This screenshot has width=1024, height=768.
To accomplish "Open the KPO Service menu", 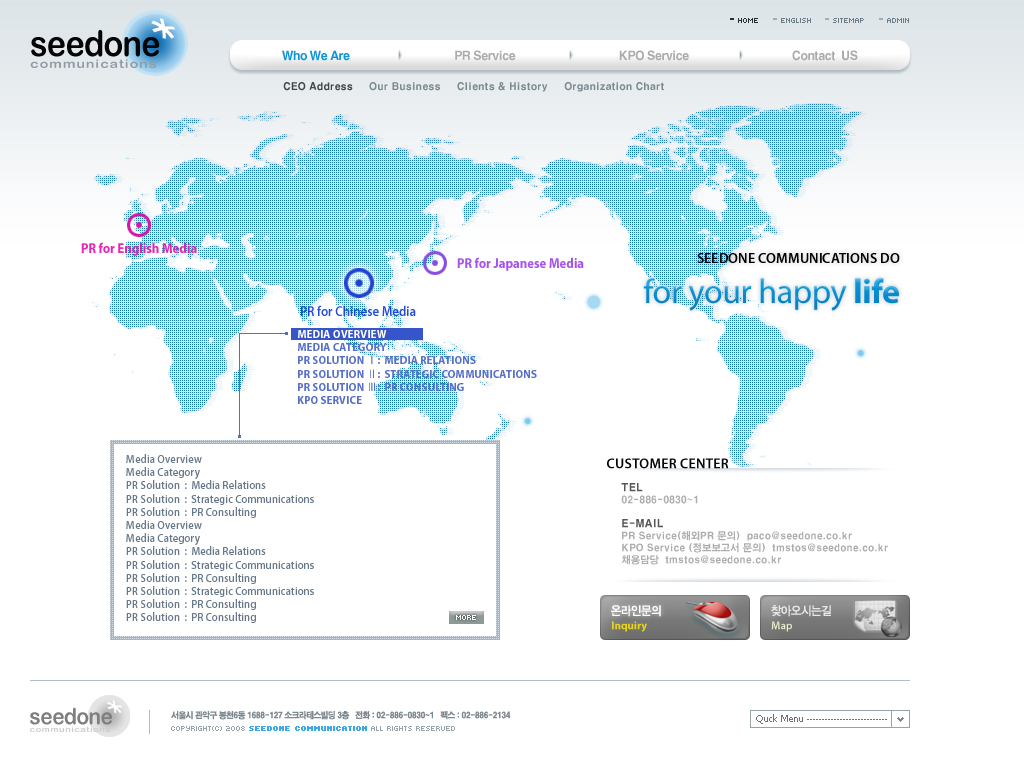I will click(x=653, y=56).
